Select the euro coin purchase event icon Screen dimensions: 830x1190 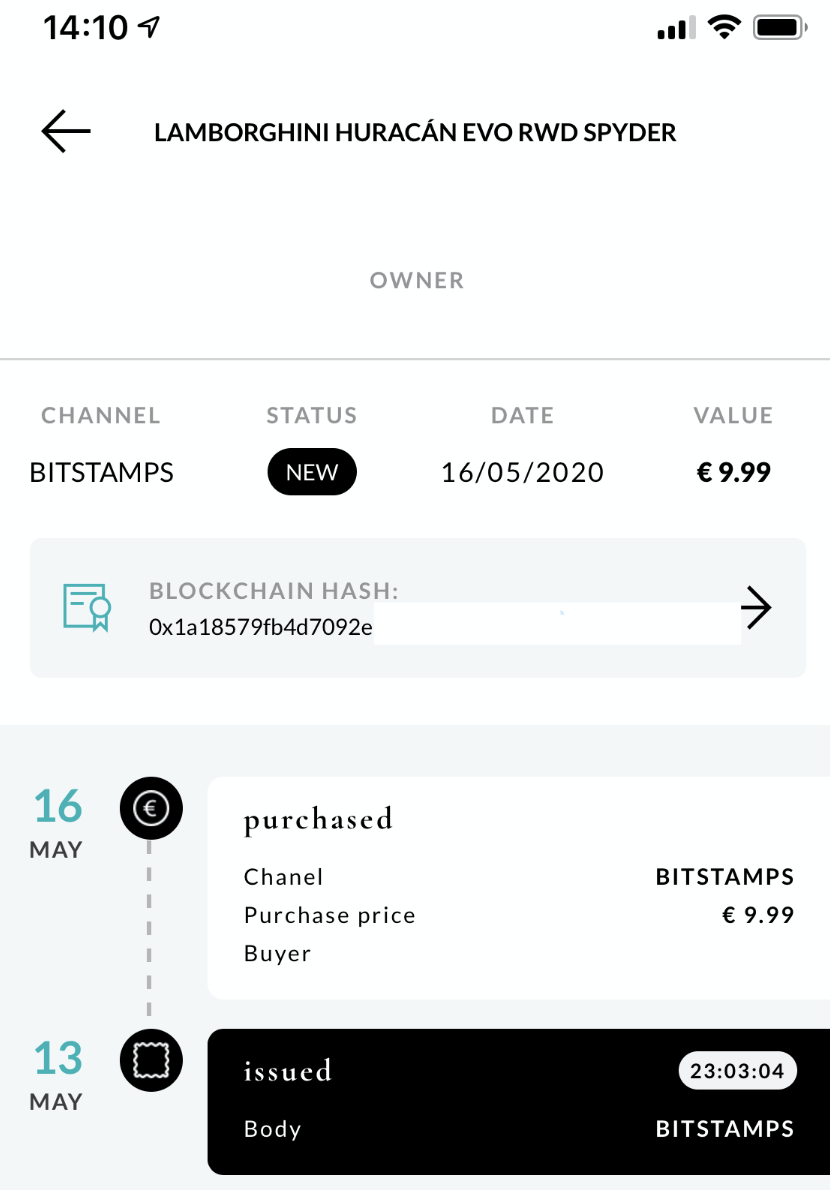(x=151, y=808)
